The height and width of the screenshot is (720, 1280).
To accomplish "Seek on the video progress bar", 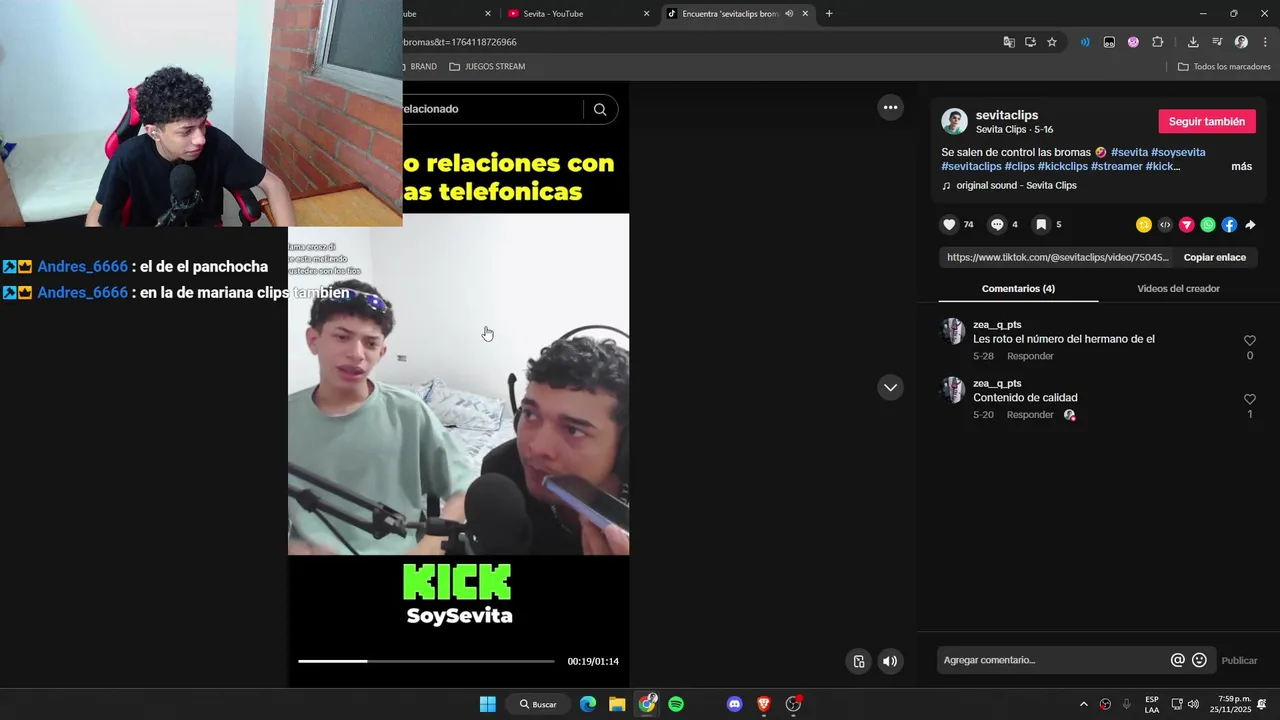I will (426, 661).
